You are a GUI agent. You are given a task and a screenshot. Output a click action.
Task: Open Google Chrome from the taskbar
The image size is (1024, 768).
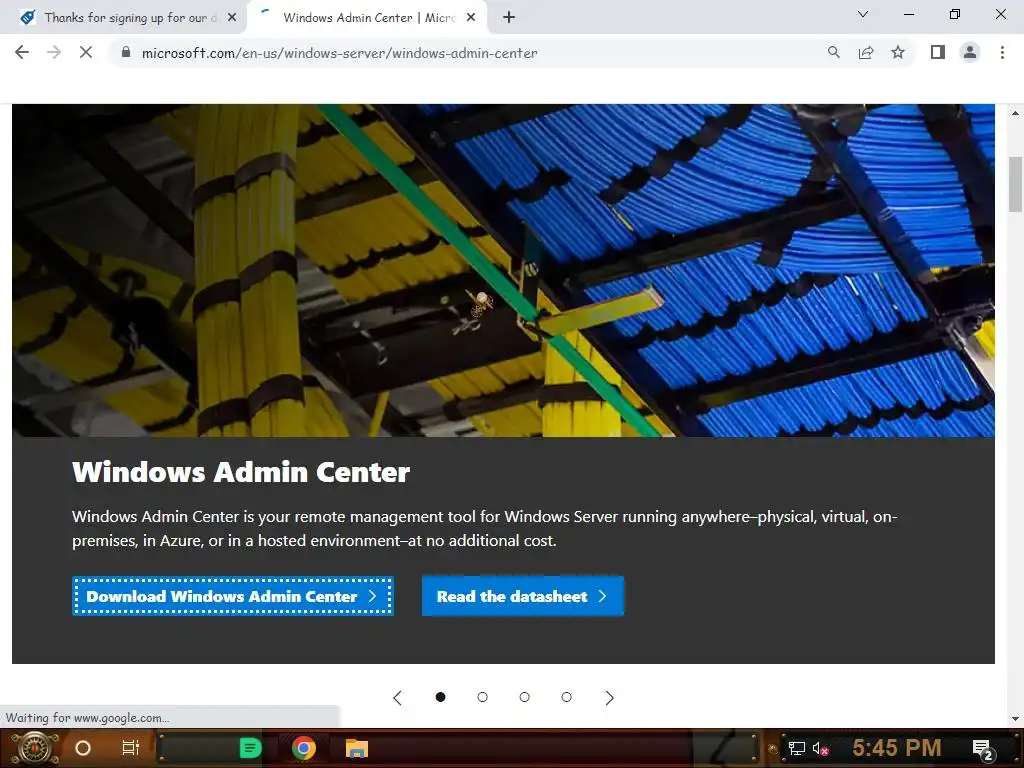tap(304, 748)
